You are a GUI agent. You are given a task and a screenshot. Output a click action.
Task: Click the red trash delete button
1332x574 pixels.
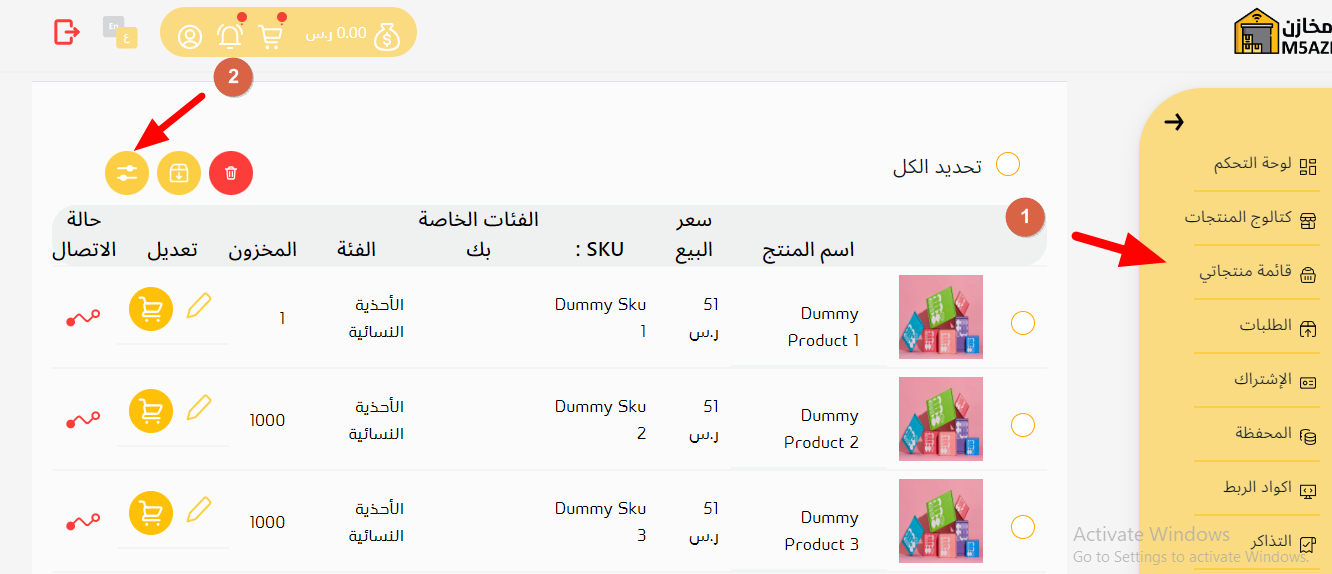(231, 173)
